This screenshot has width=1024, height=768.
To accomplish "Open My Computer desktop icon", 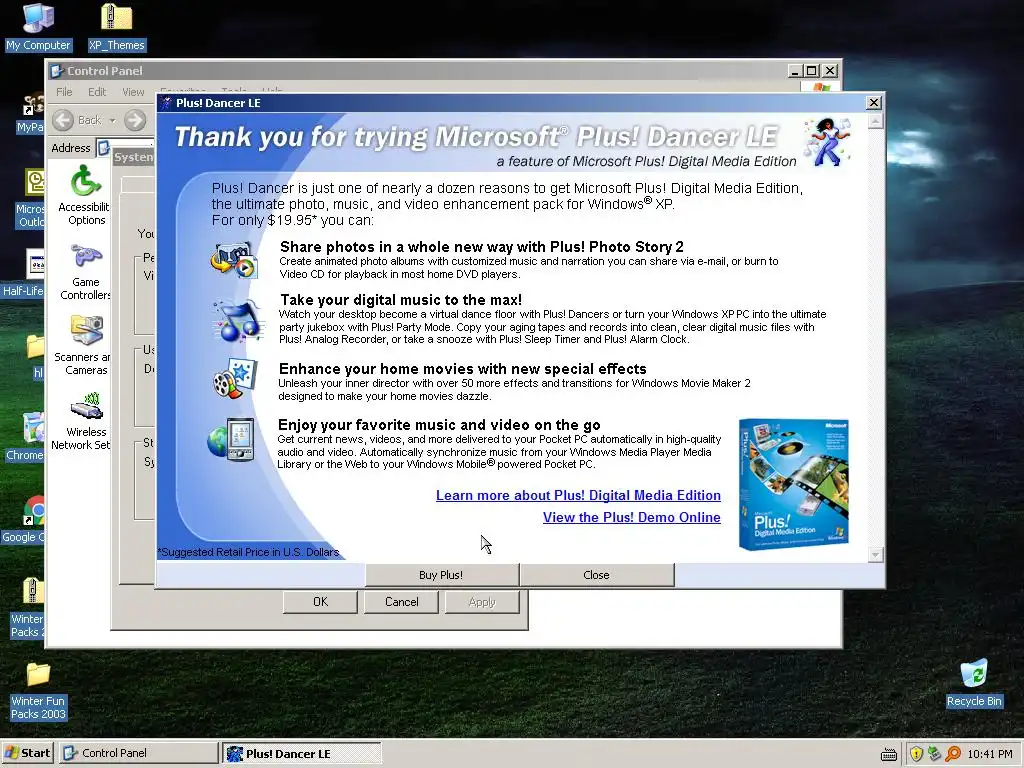I will 38,27.
